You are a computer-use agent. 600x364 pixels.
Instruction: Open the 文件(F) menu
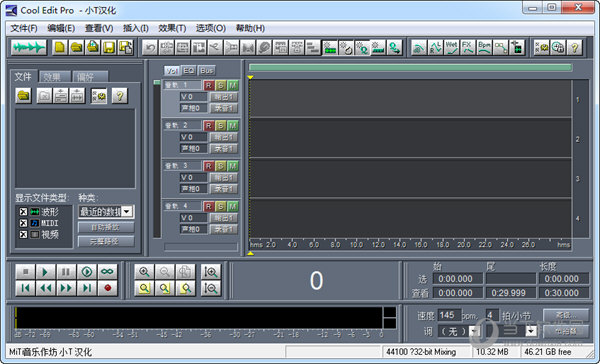click(24, 28)
